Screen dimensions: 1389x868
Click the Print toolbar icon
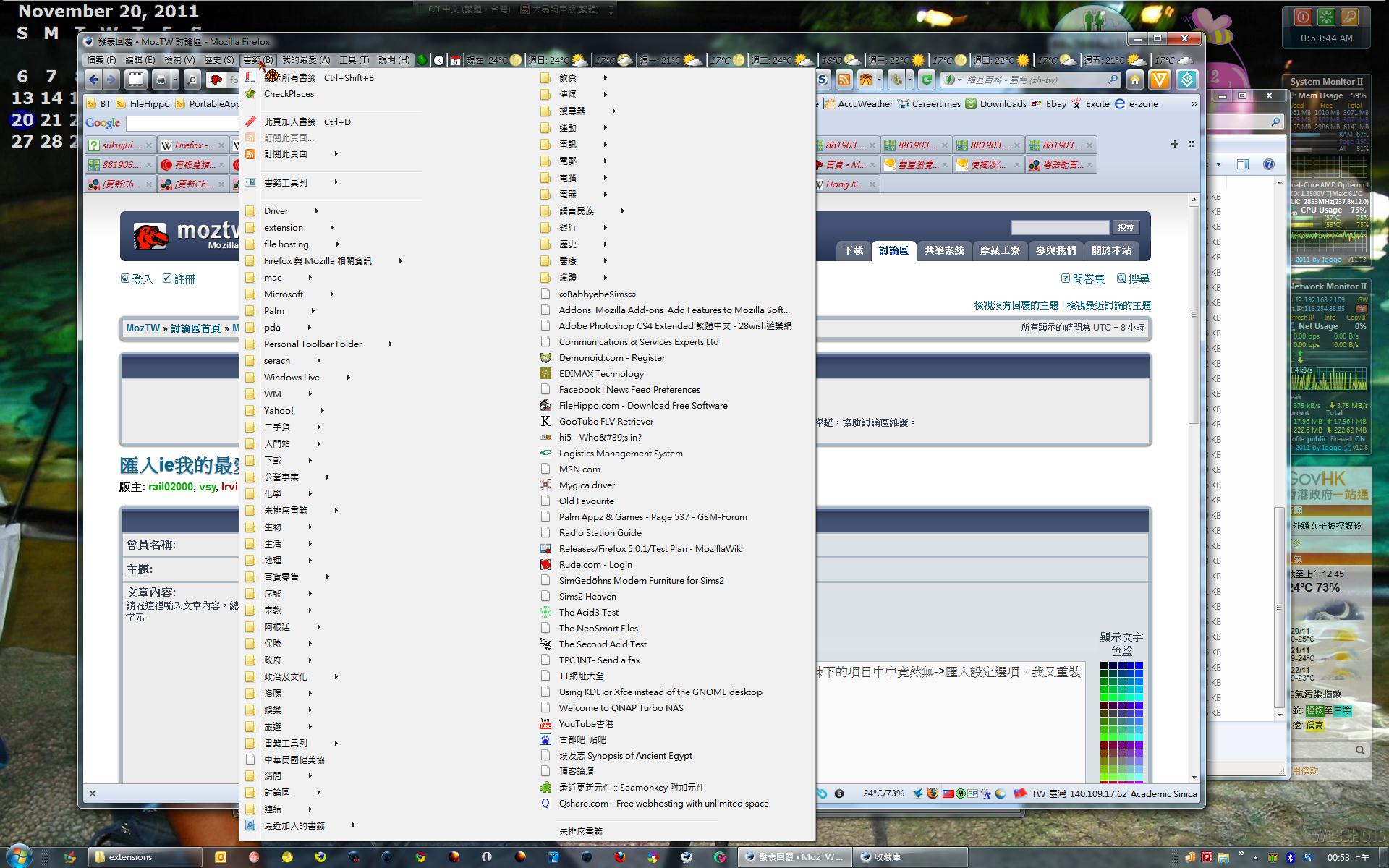click(x=161, y=80)
